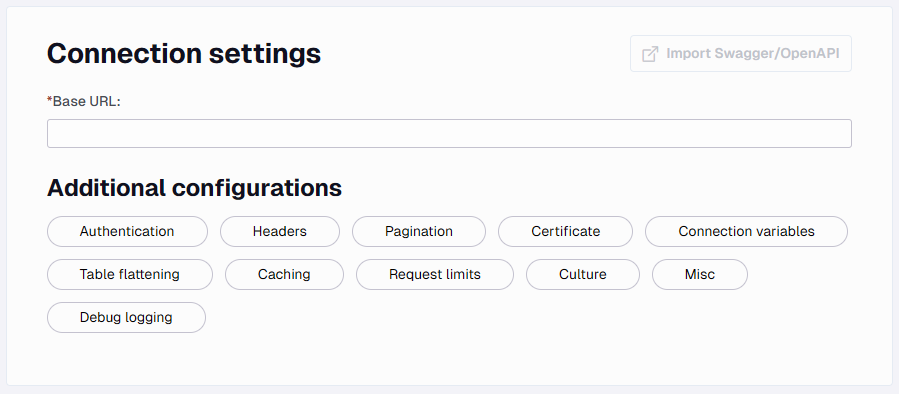Expand Pagination settings
899x394 pixels.
pos(419,232)
